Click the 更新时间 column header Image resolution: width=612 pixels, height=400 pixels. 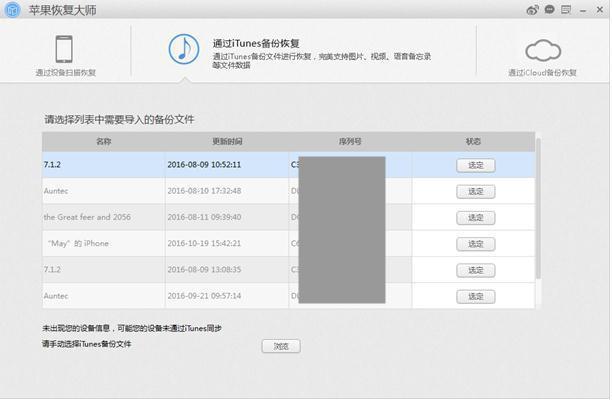click(227, 142)
